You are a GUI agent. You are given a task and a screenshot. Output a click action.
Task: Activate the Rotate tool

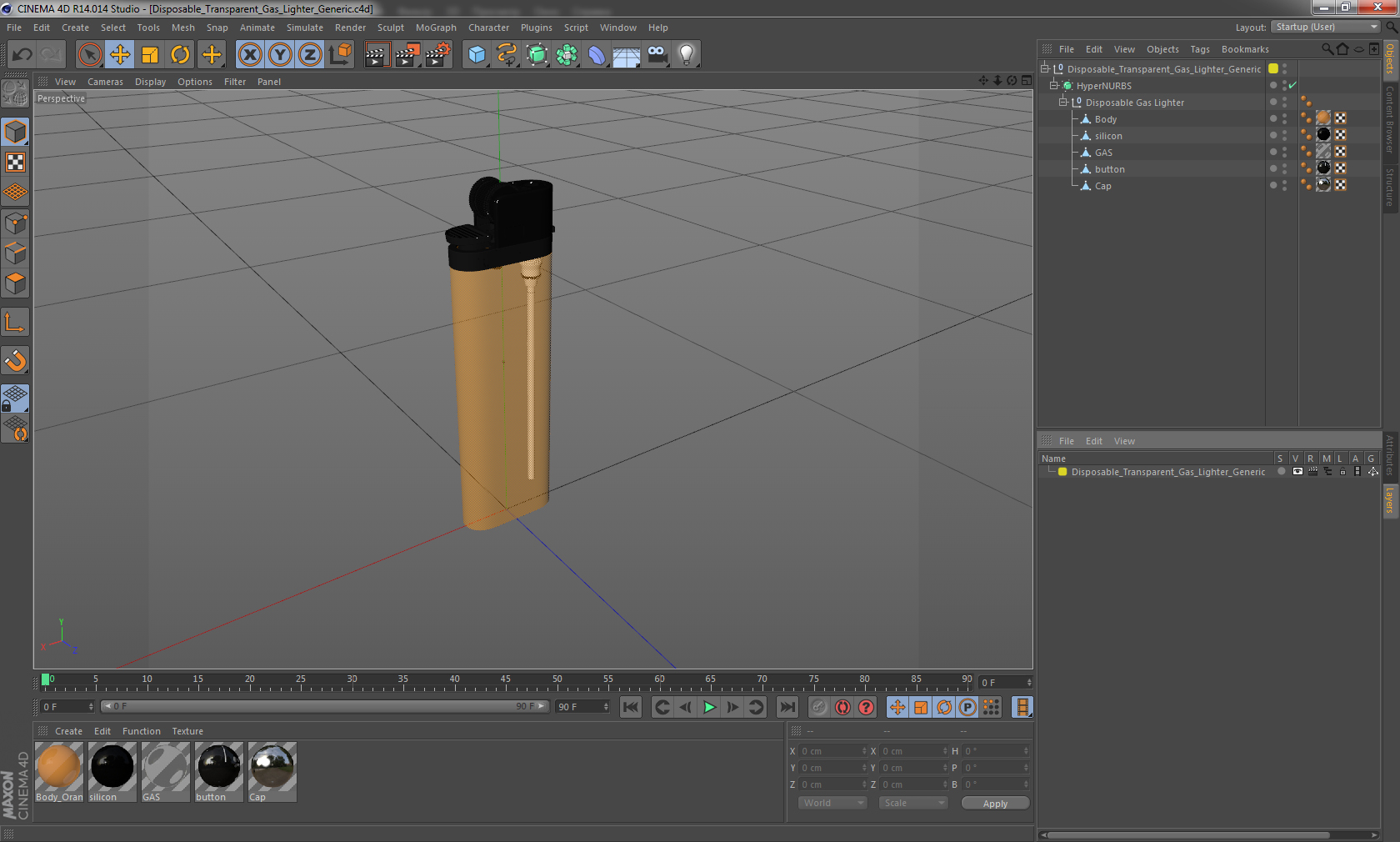tap(180, 55)
